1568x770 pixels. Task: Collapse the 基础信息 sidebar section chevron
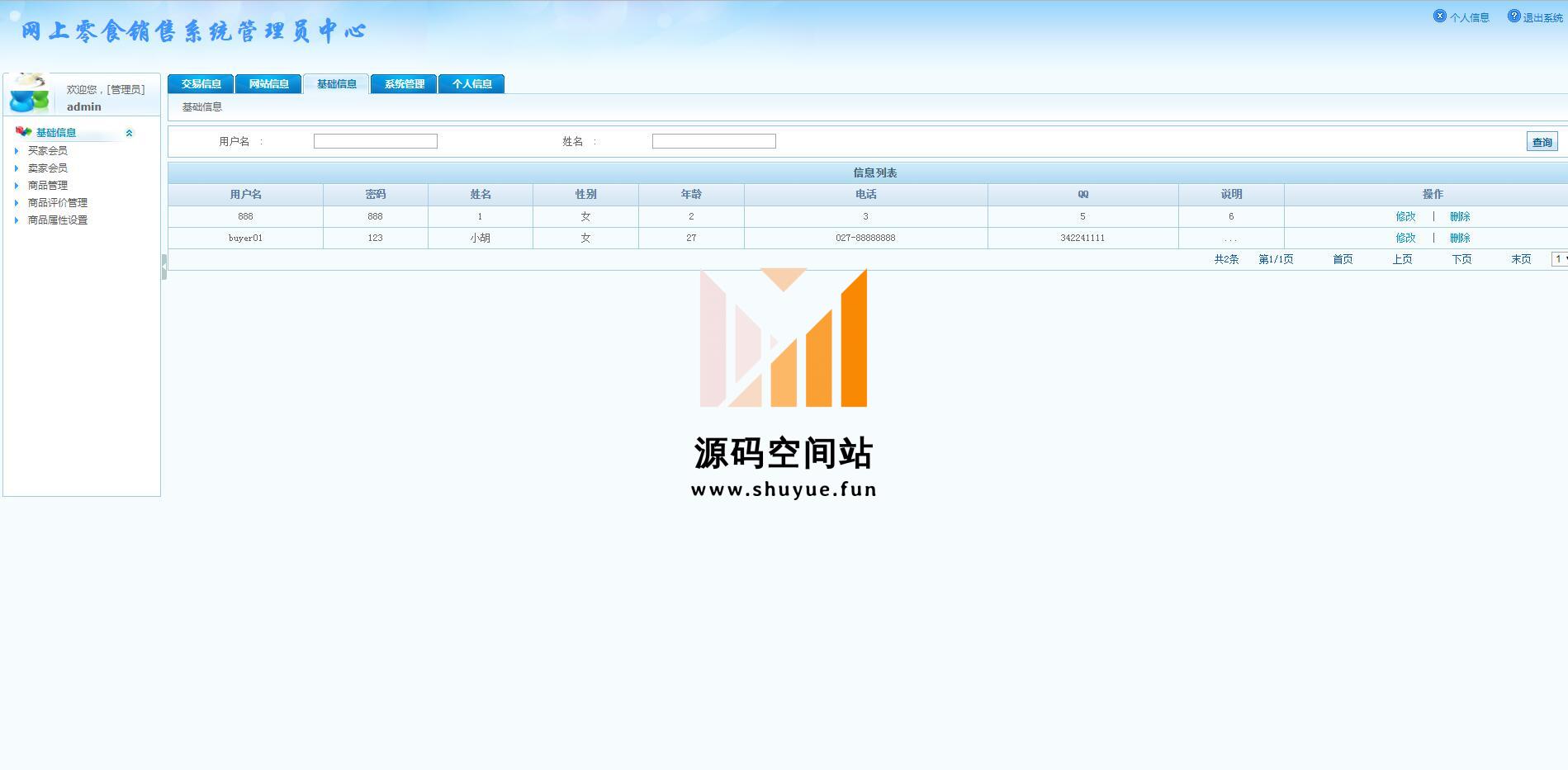[129, 133]
